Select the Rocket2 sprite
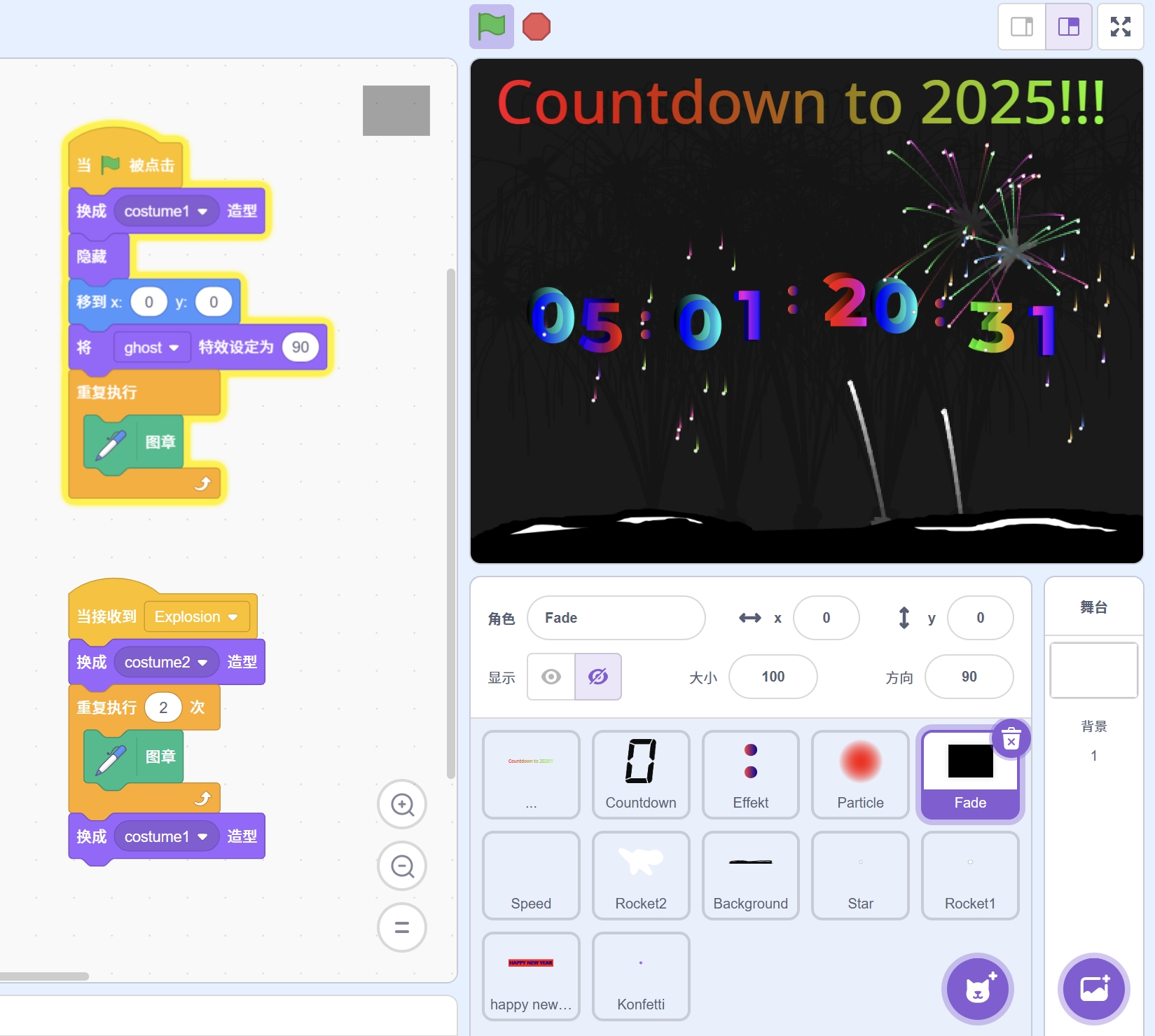The width and height of the screenshot is (1155, 1036). [641, 875]
